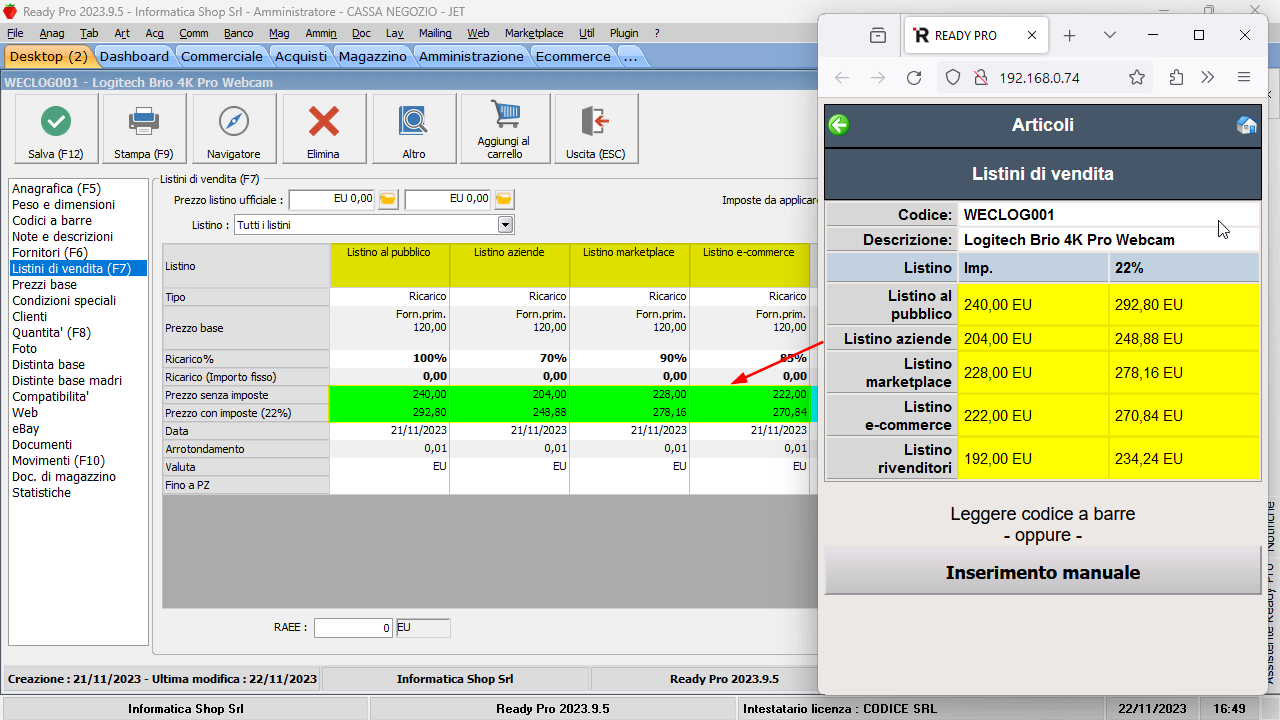This screenshot has height=720, width=1280.
Task: Add the article with Aggiungi al carrello
Action: point(504,129)
